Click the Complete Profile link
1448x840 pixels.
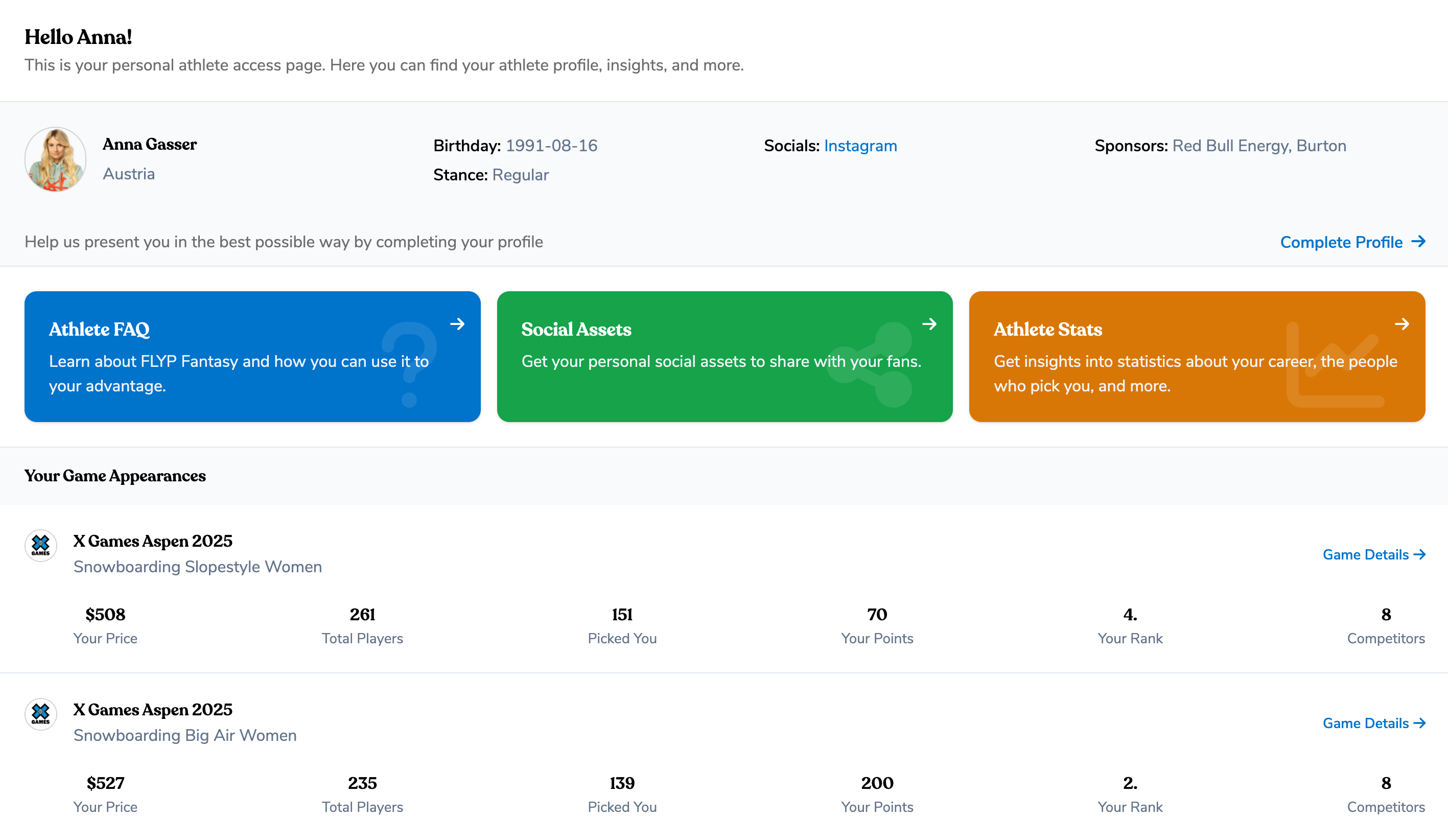(x=1352, y=242)
